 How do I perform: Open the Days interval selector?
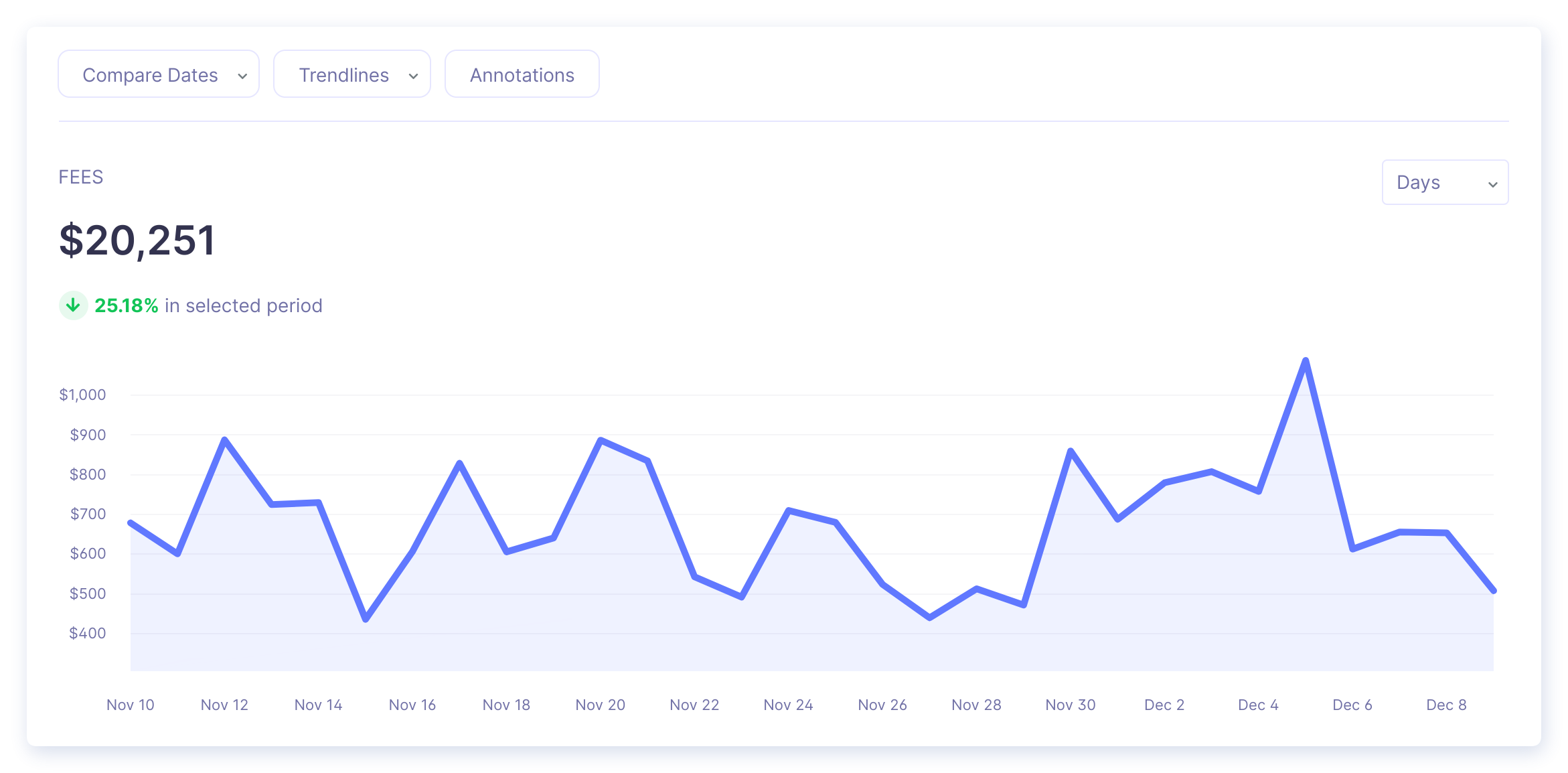click(x=1433, y=182)
